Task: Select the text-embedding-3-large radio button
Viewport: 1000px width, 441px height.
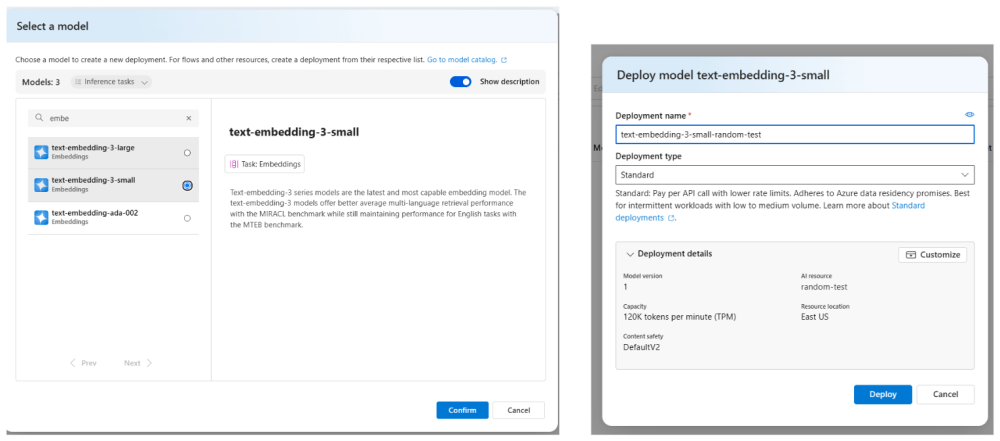Action: click(x=187, y=153)
